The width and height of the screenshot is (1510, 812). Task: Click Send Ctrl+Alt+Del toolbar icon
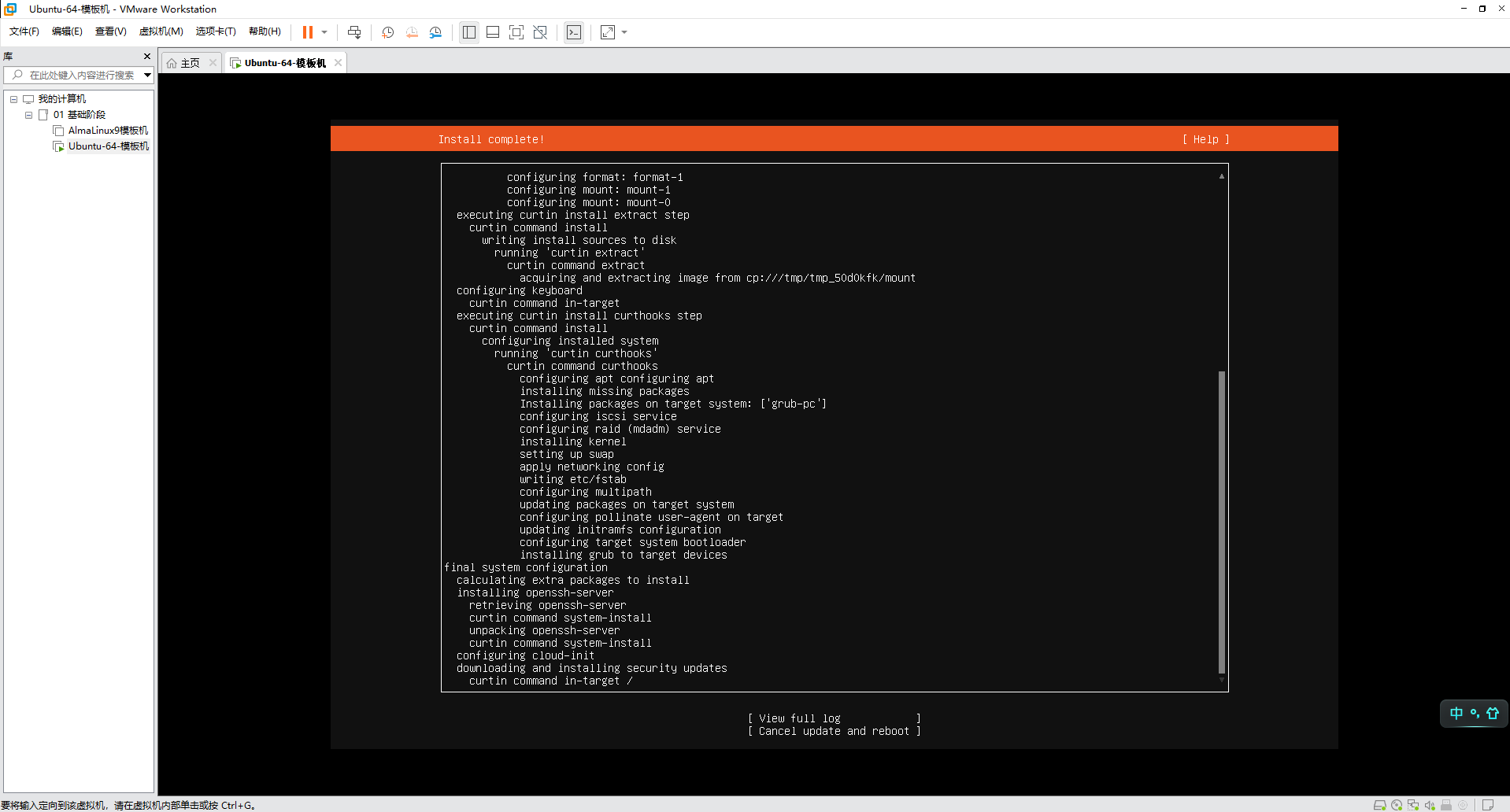pyautogui.click(x=354, y=32)
